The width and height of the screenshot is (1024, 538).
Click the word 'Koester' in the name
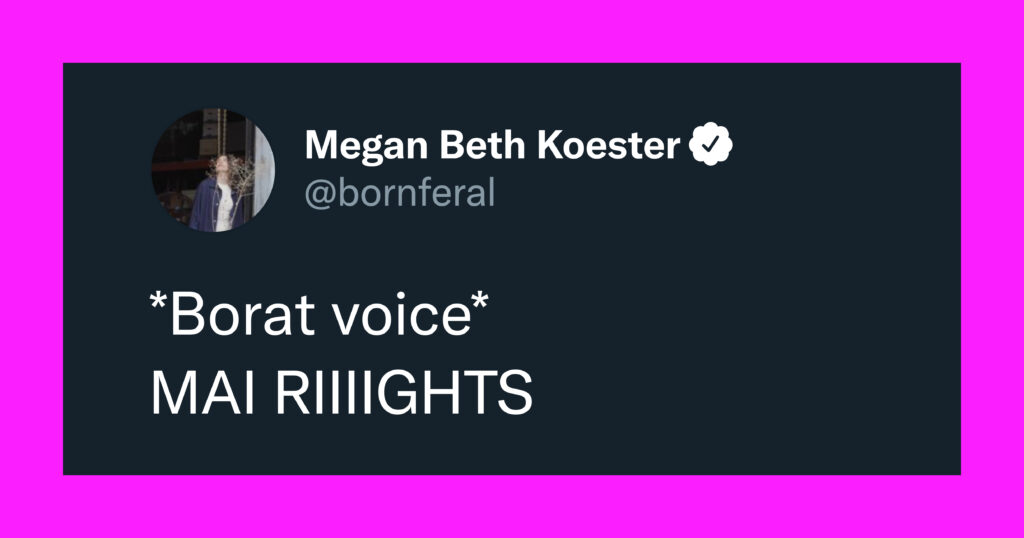click(609, 145)
